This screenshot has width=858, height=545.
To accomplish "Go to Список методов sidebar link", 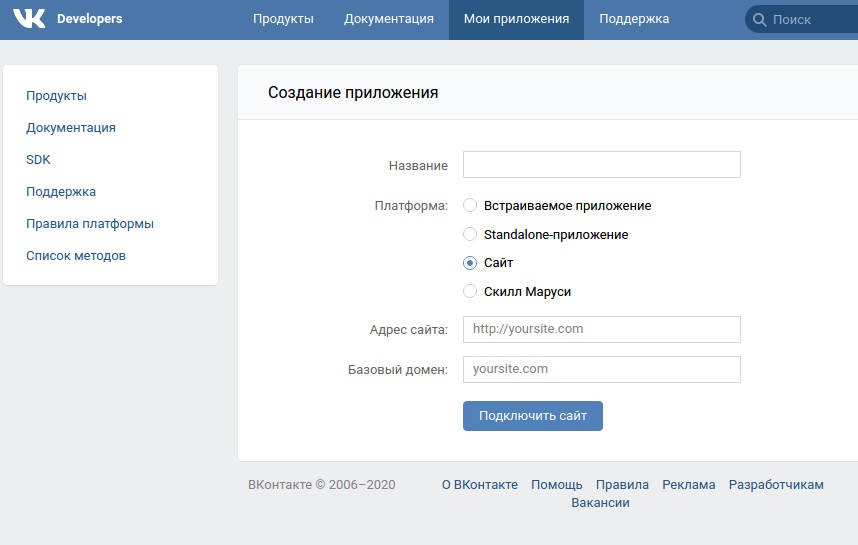I will pyautogui.click(x=76, y=256).
